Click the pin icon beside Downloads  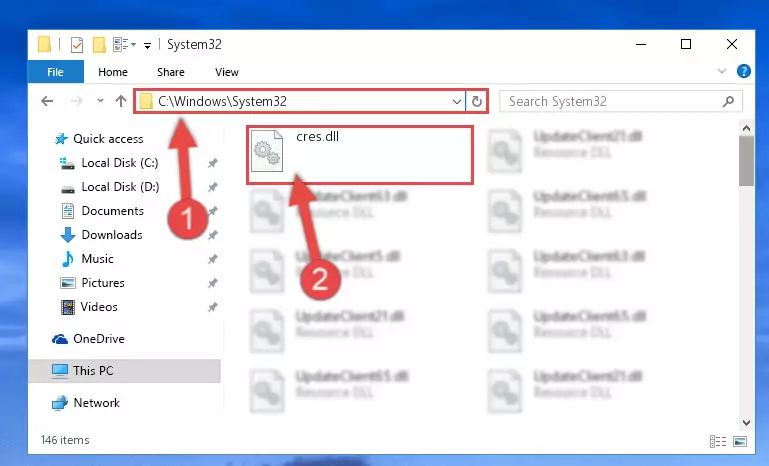click(x=212, y=235)
